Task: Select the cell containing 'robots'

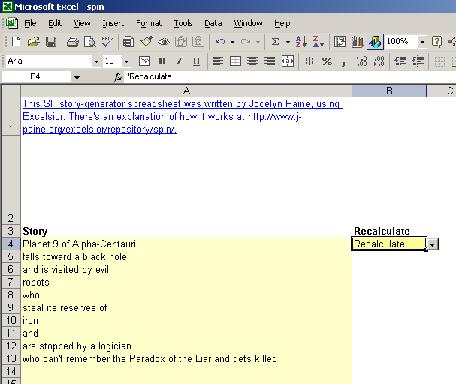Action: (186, 282)
